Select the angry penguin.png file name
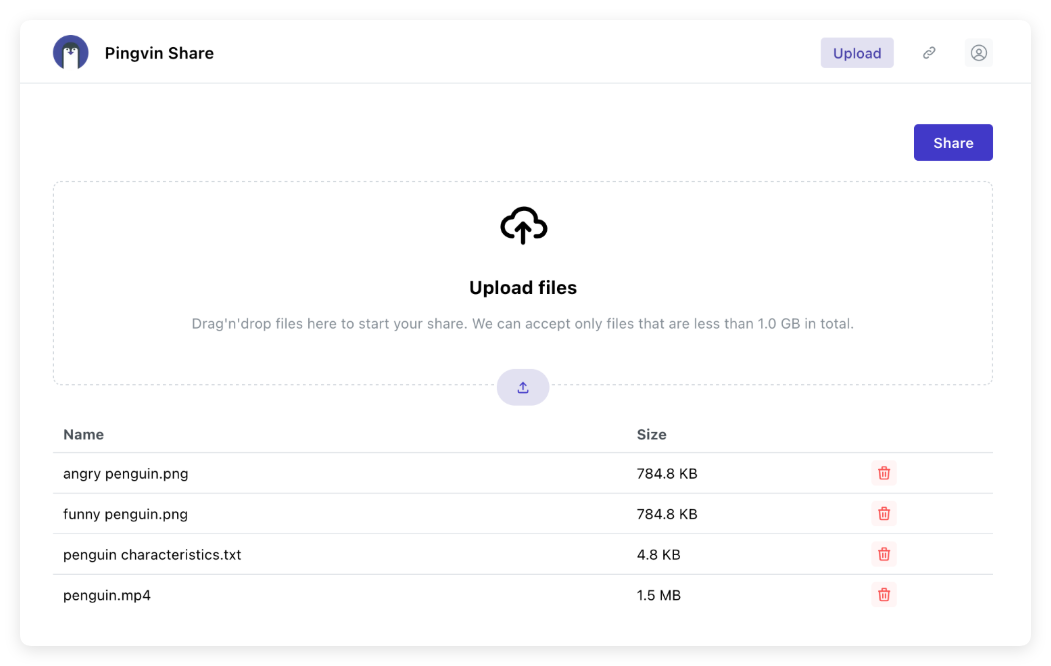The image size is (1051, 666). 126,474
